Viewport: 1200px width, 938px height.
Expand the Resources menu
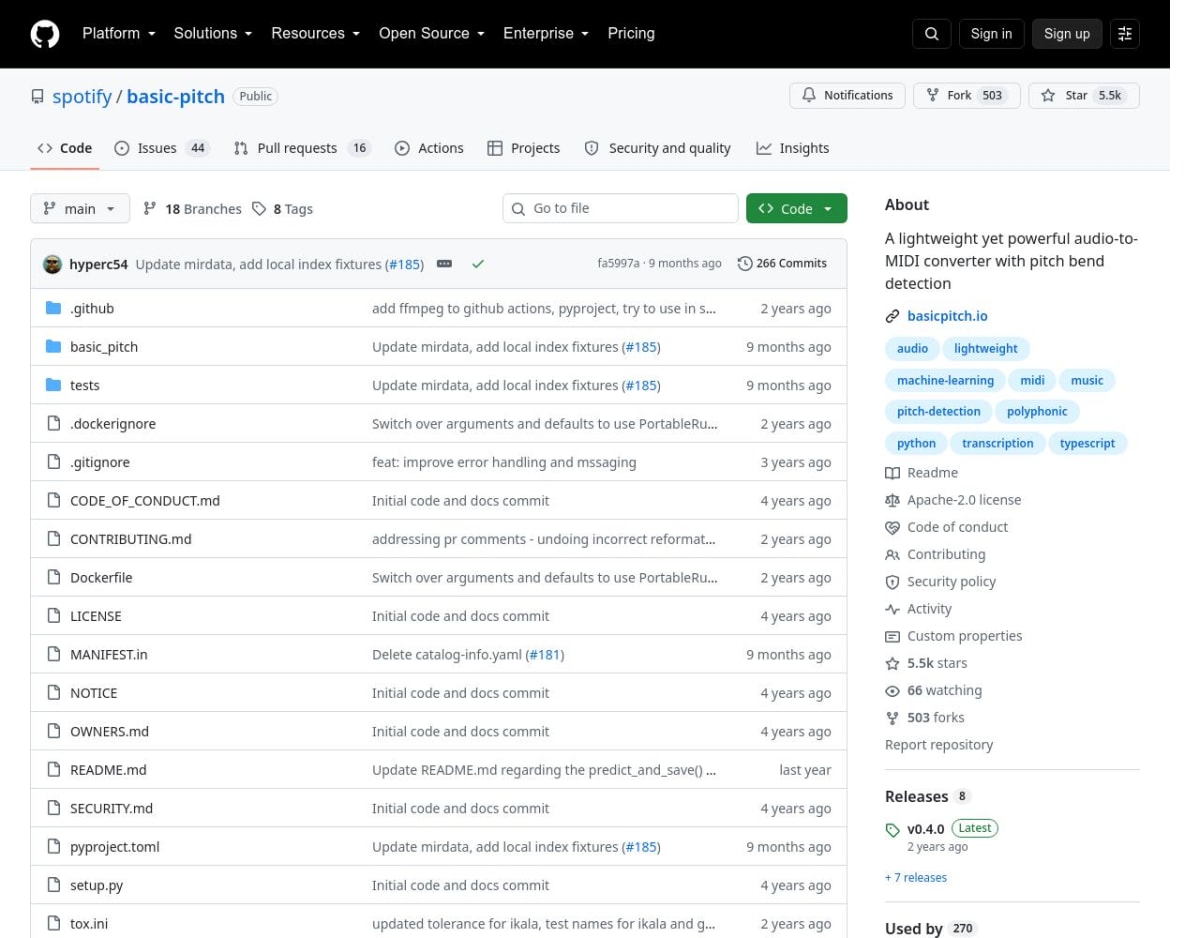pyautogui.click(x=315, y=33)
